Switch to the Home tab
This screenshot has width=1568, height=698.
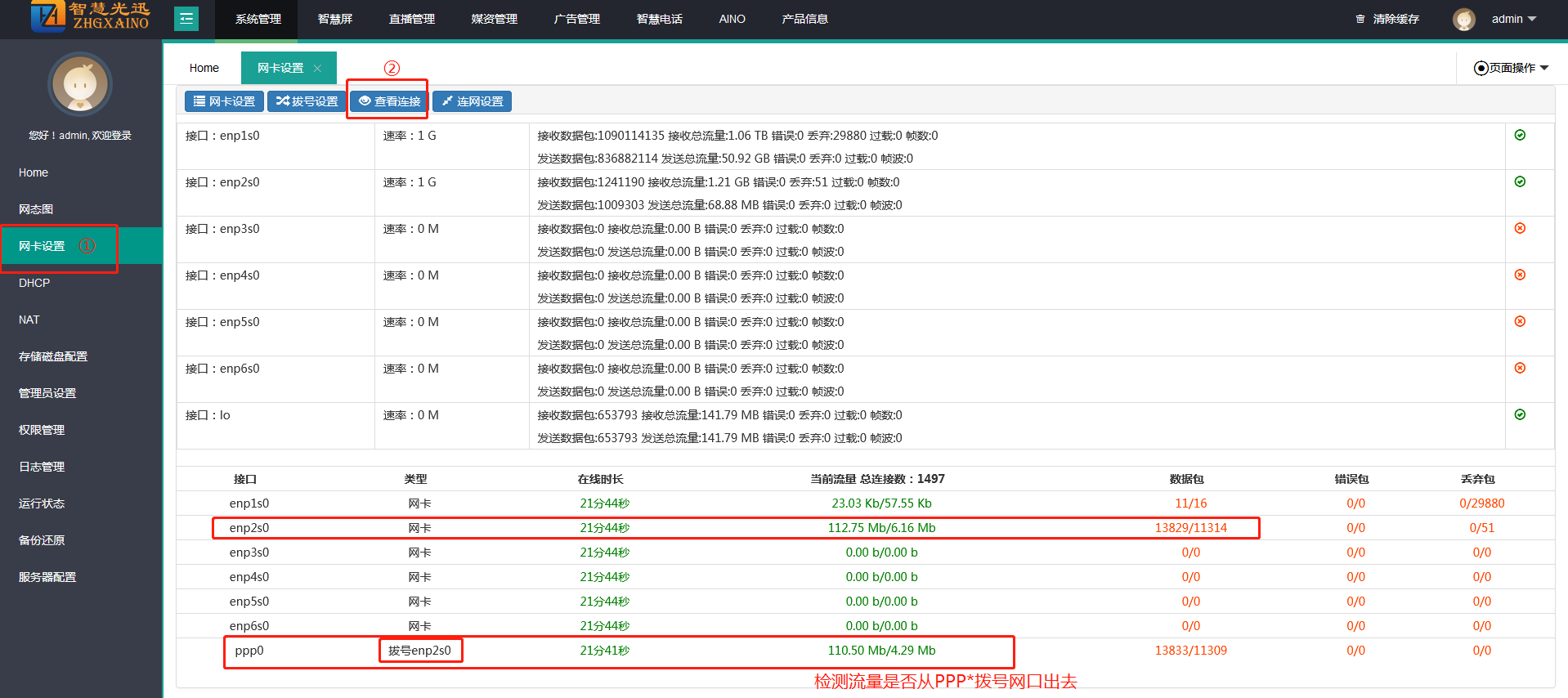pos(204,68)
